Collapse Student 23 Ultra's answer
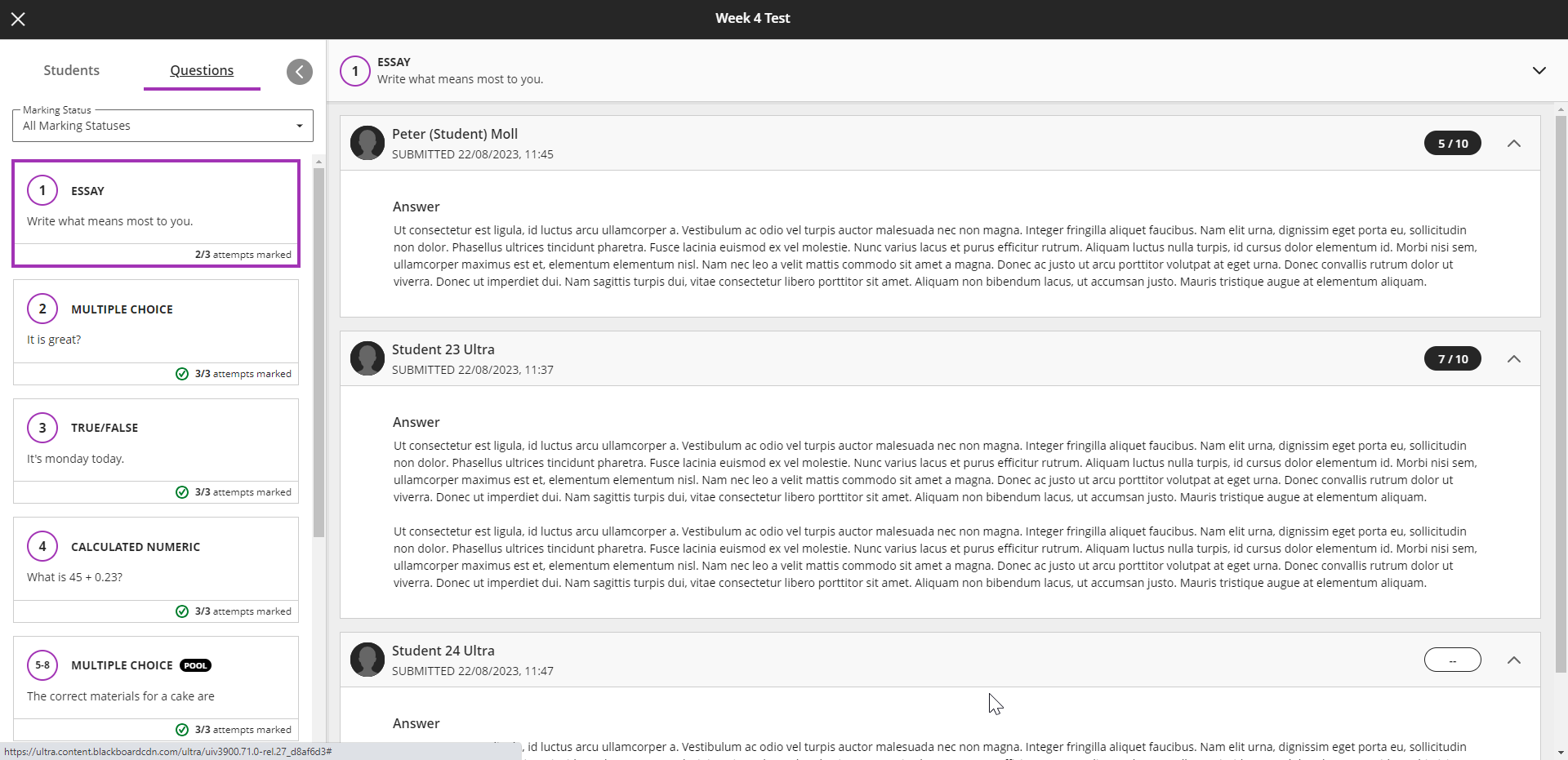 tap(1513, 359)
